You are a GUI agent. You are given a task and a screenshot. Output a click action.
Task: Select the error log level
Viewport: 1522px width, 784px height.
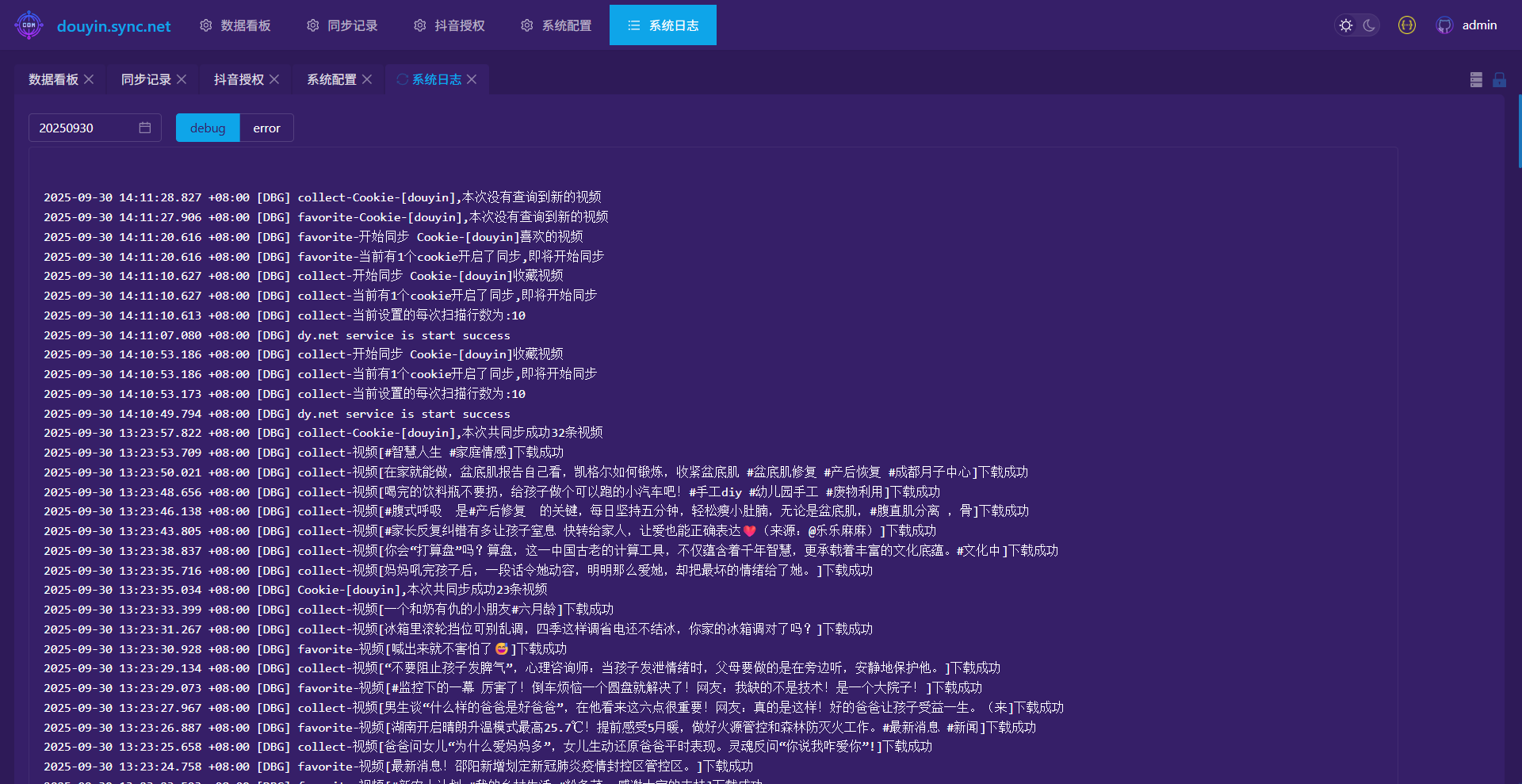pyautogui.click(x=266, y=128)
